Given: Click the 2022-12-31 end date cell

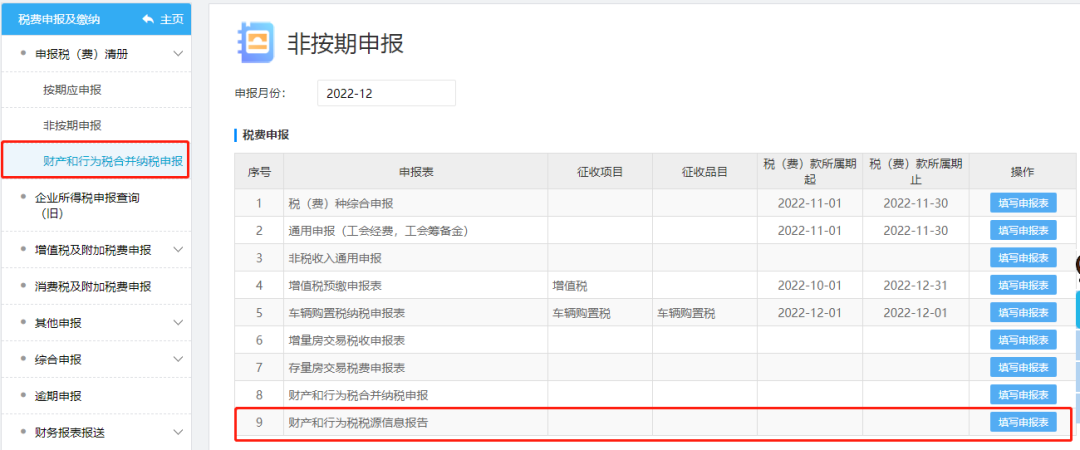Looking at the screenshot, I should coord(915,285).
